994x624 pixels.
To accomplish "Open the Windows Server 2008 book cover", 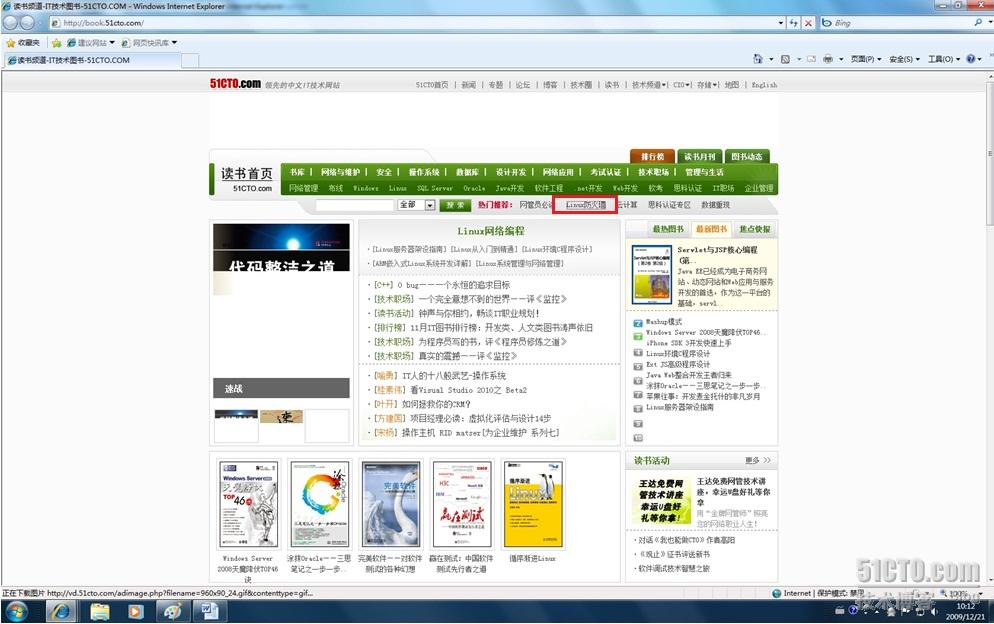I will 248,504.
